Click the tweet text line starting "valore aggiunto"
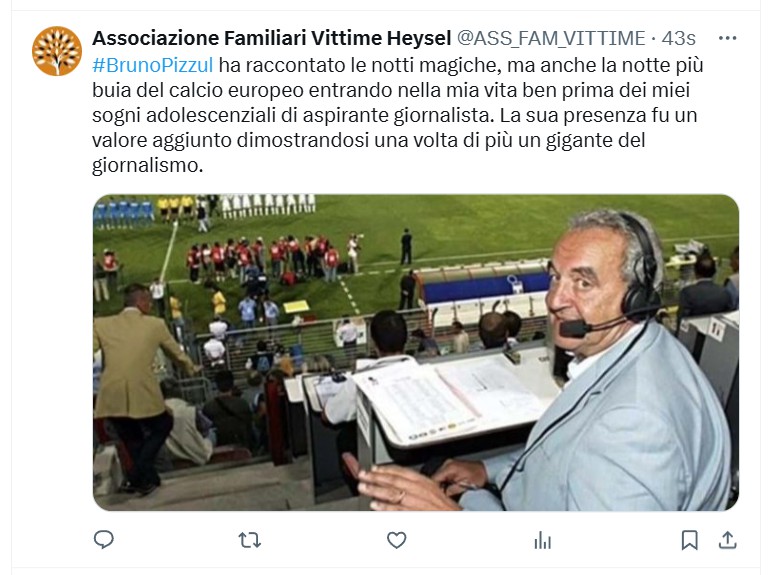770x575 pixels. point(369,140)
